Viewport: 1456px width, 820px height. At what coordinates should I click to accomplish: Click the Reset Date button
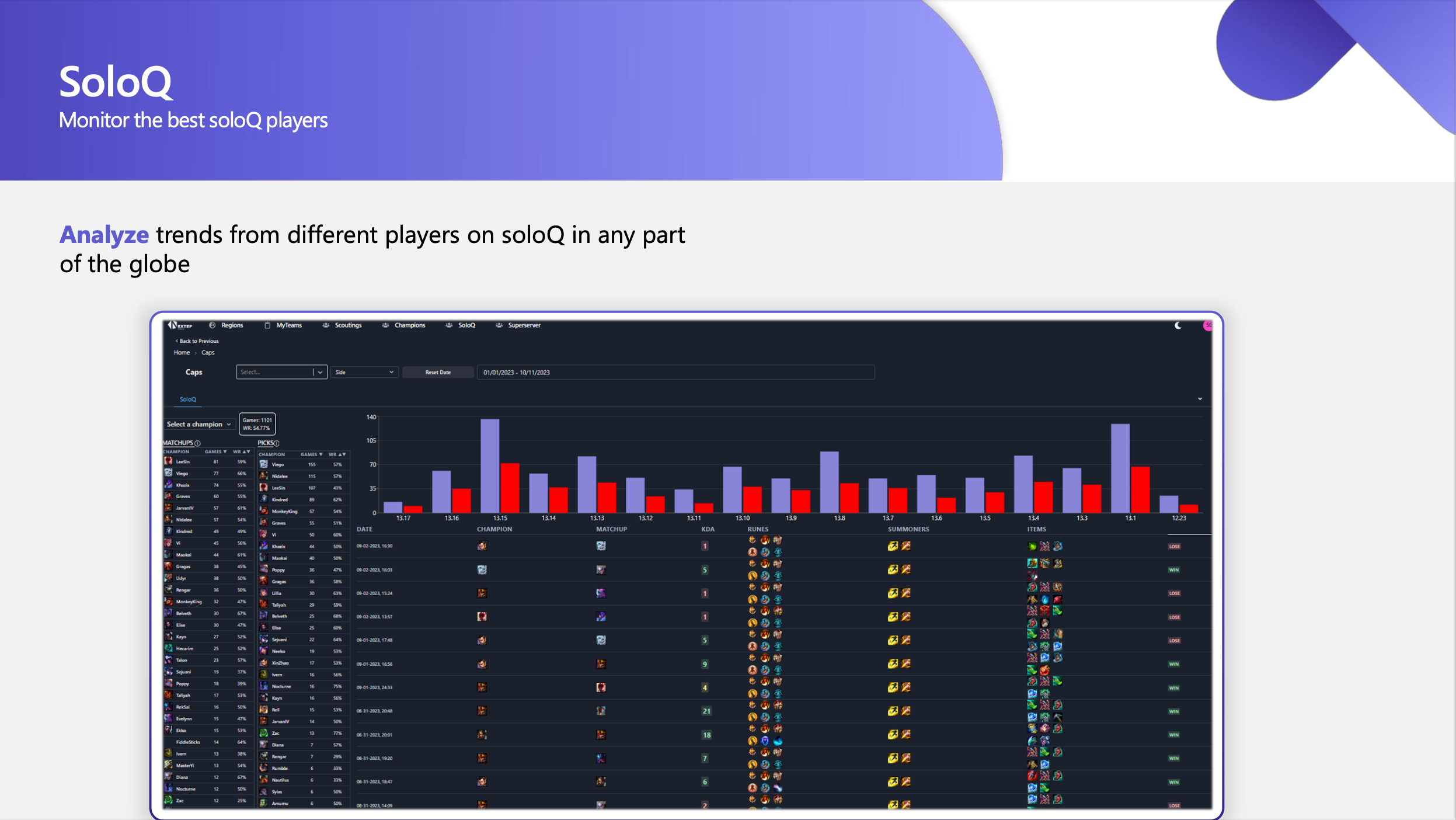pyautogui.click(x=438, y=372)
